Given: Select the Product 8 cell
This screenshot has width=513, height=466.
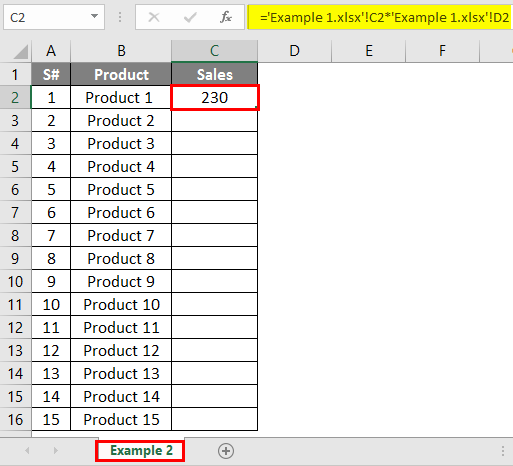Looking at the screenshot, I should (x=121, y=258).
